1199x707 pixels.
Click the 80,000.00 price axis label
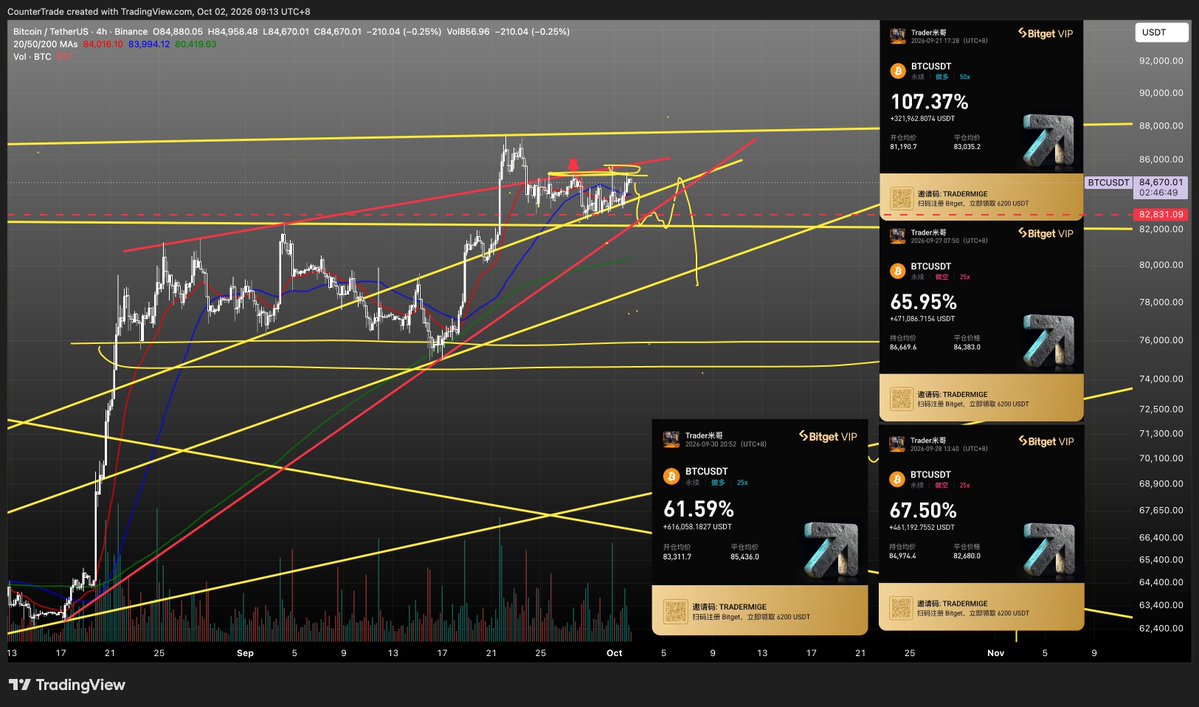pyautogui.click(x=1161, y=265)
